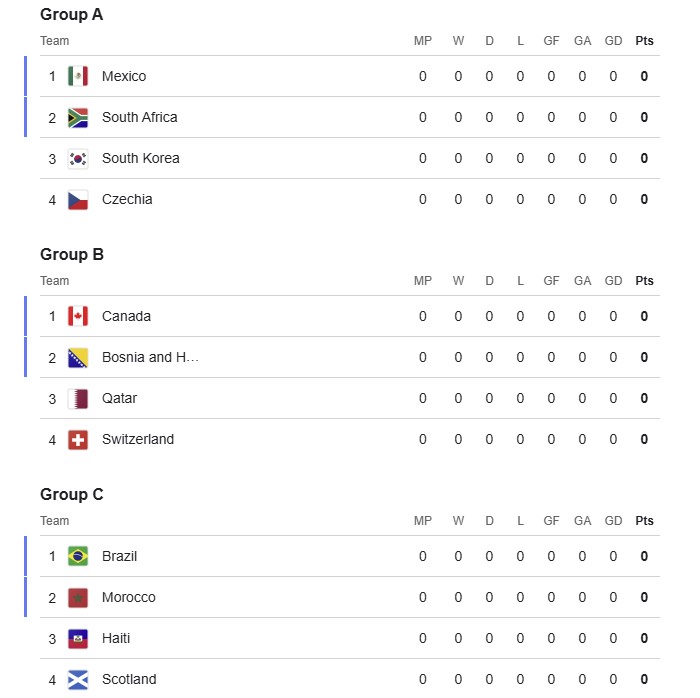Click the Group B heading

(x=71, y=254)
